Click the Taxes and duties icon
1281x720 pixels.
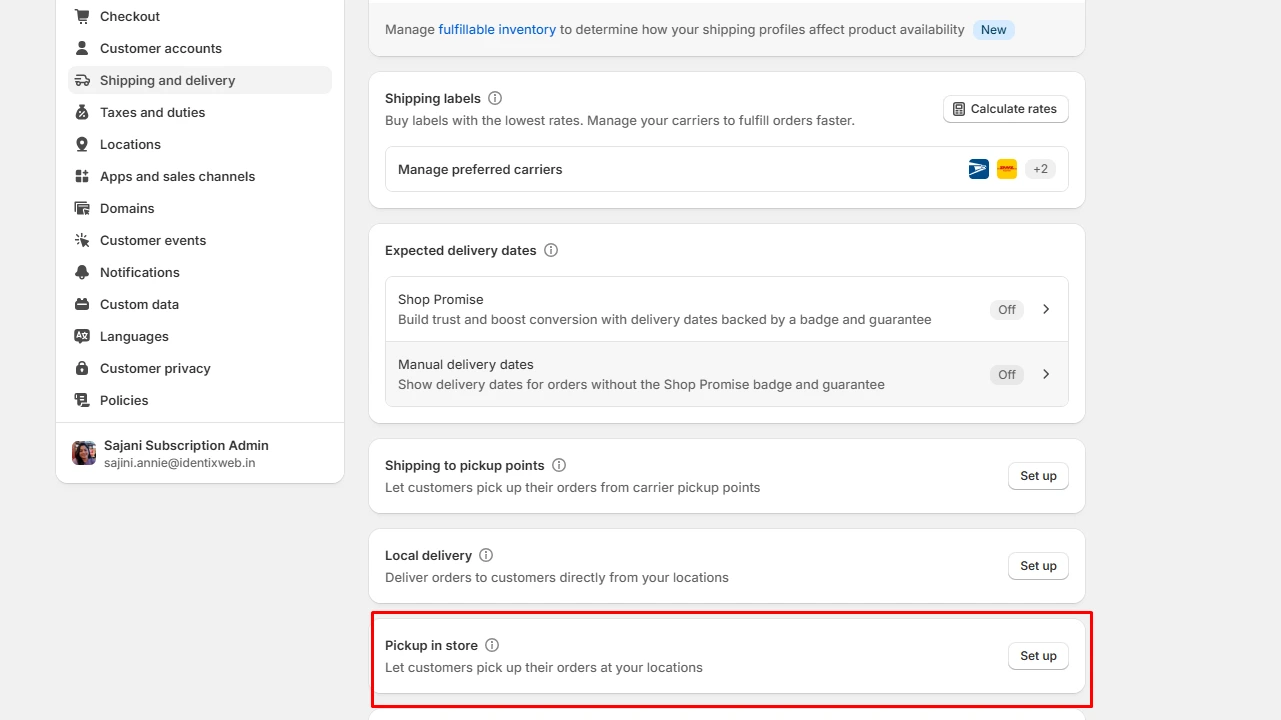tap(82, 112)
